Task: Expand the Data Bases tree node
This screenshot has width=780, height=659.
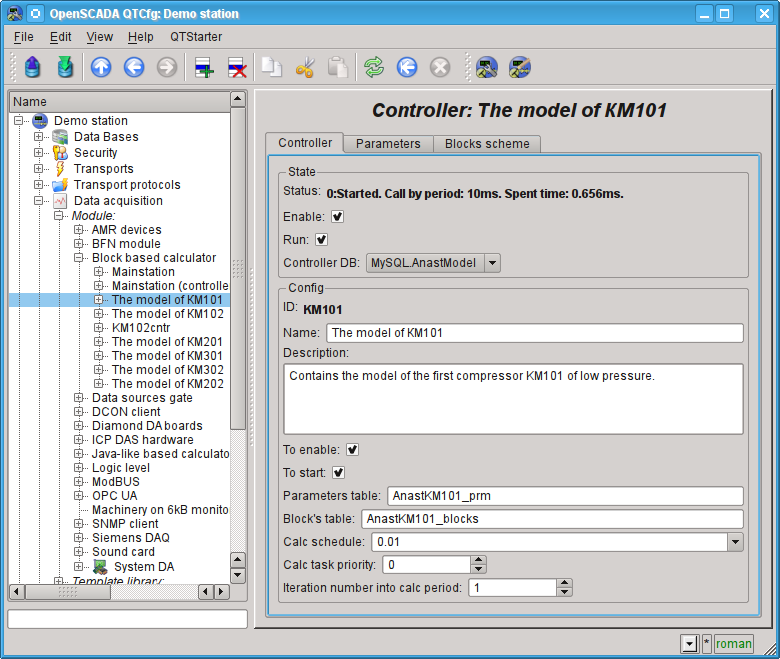Action: click(38, 136)
